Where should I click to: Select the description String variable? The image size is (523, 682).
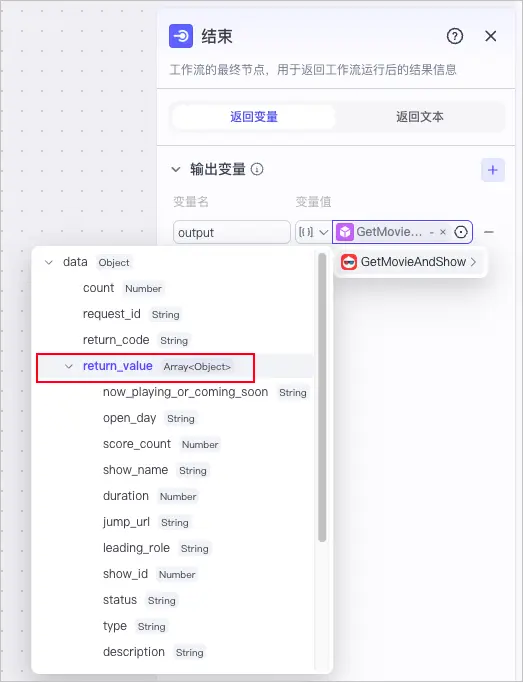(x=154, y=652)
